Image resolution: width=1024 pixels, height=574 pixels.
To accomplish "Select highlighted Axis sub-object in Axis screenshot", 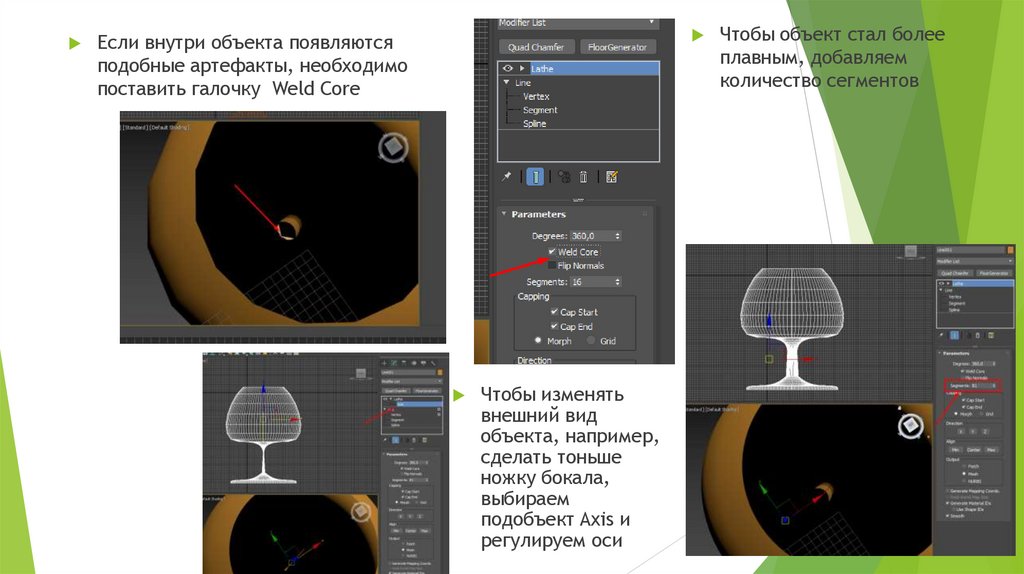I will click(419, 404).
